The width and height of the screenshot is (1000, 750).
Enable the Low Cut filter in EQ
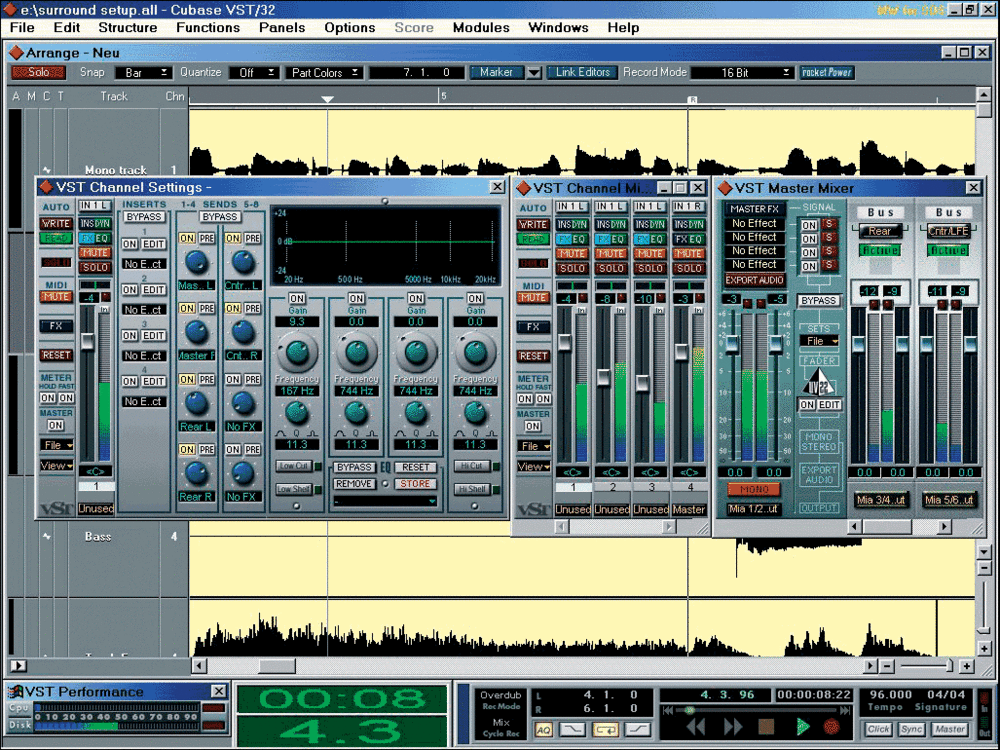click(x=293, y=467)
